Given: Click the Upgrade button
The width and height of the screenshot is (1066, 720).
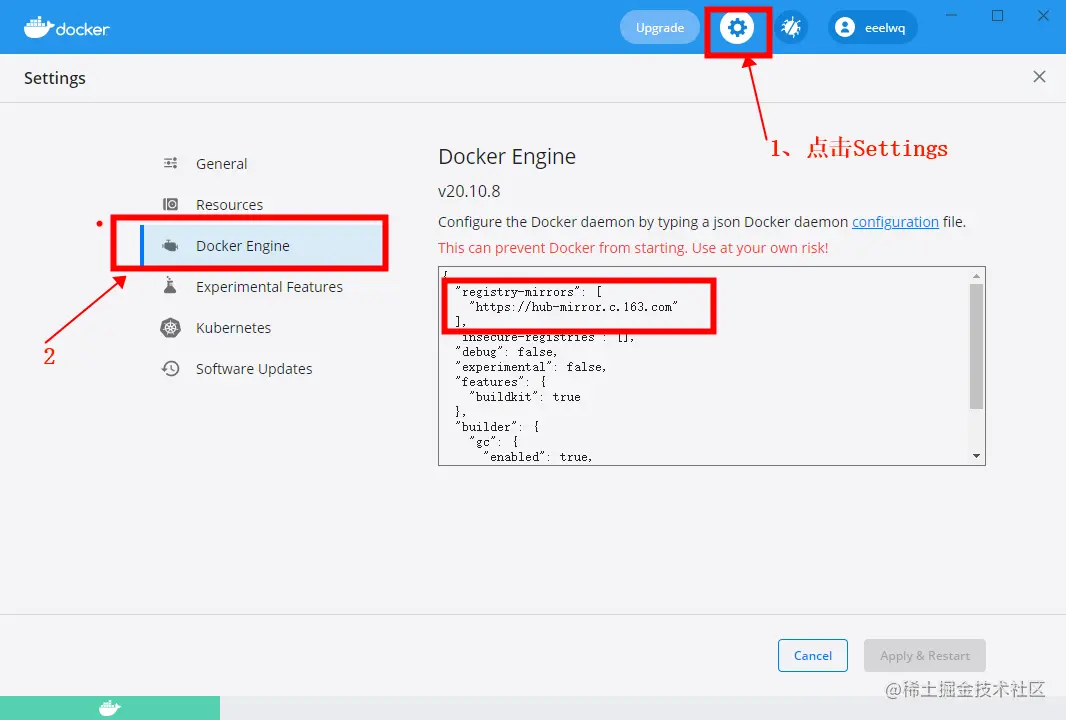Looking at the screenshot, I should coord(659,28).
